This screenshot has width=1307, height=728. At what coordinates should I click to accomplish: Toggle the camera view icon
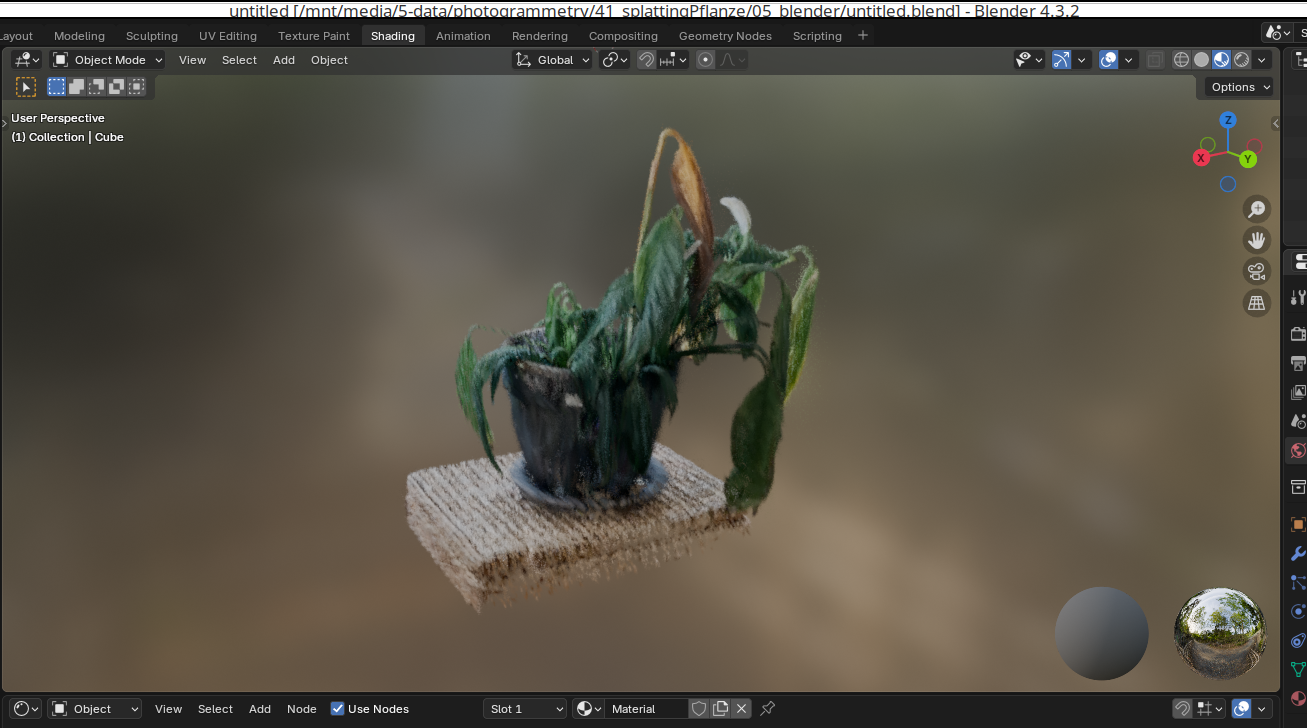[x=1257, y=271]
